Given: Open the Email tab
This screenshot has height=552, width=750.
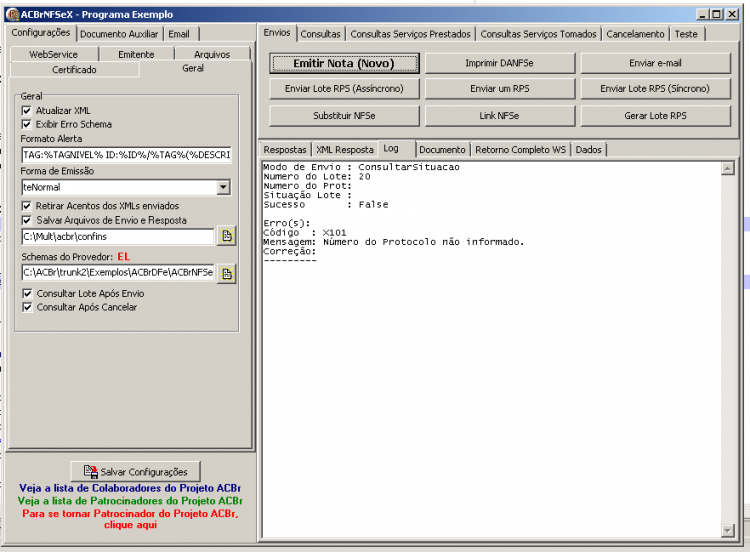Looking at the screenshot, I should point(179,34).
